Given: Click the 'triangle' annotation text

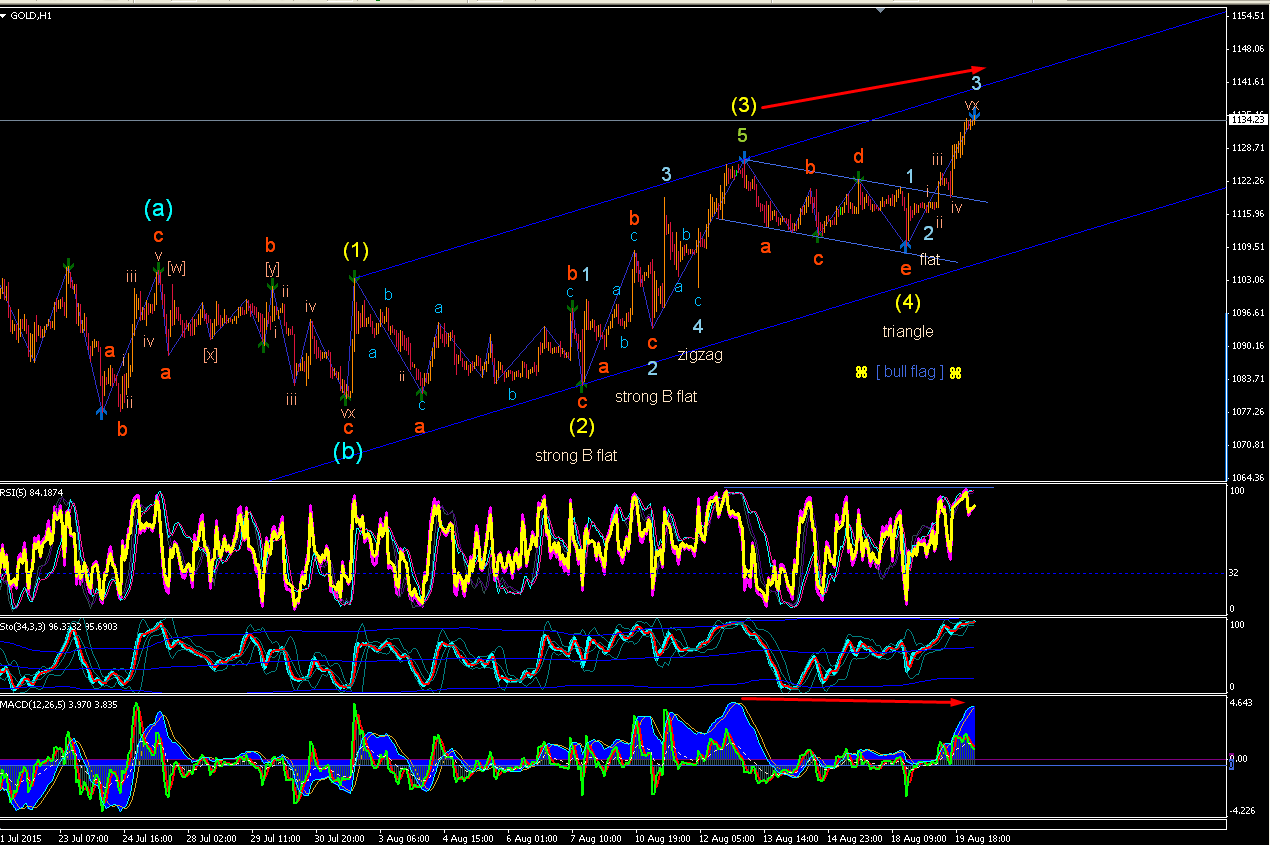Looking at the screenshot, I should coord(908,331).
